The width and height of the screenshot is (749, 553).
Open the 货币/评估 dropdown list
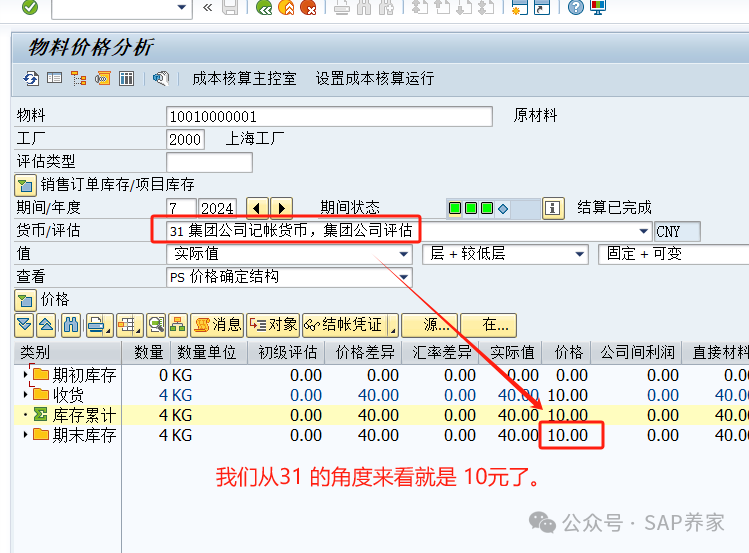coord(643,231)
